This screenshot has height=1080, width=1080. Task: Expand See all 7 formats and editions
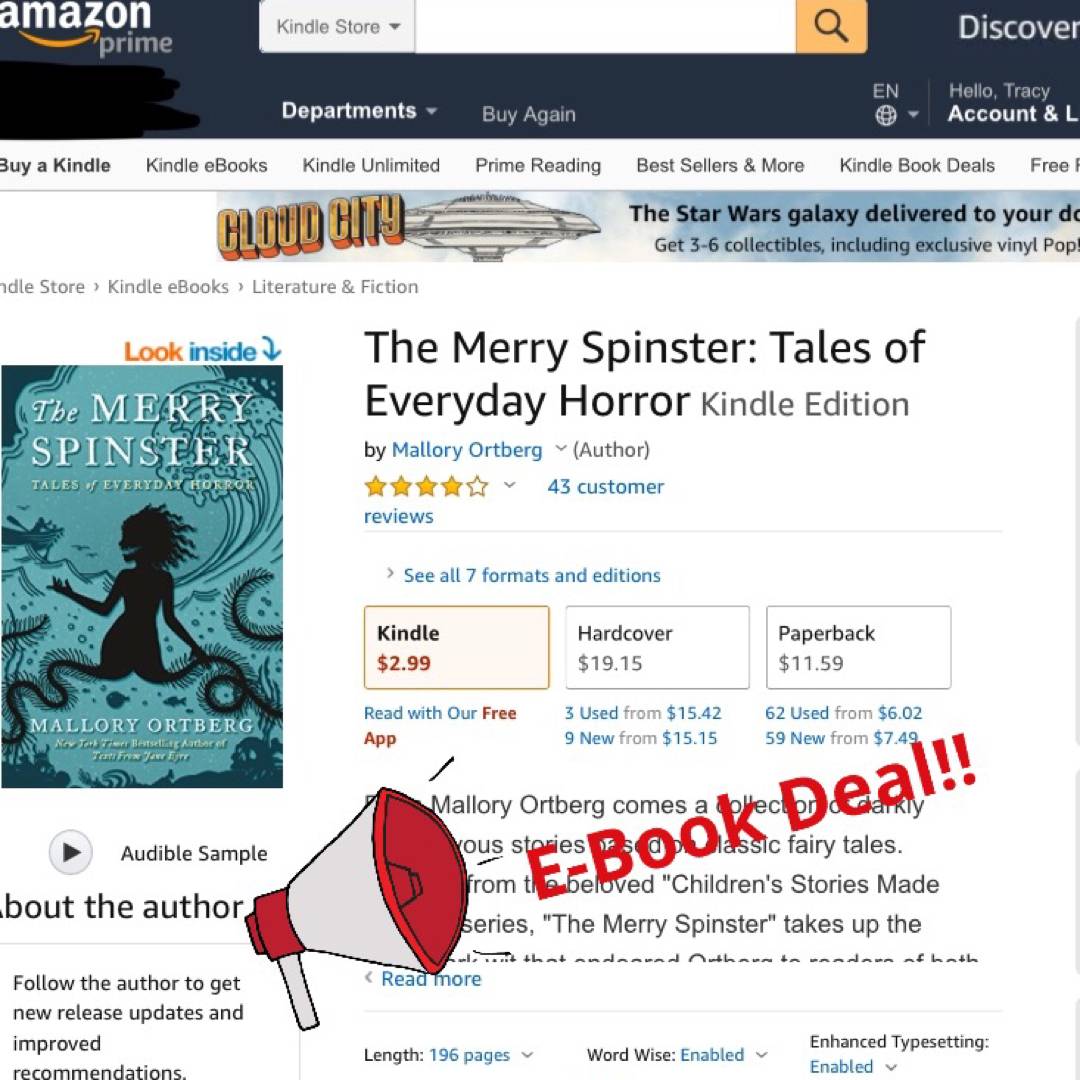[532, 575]
